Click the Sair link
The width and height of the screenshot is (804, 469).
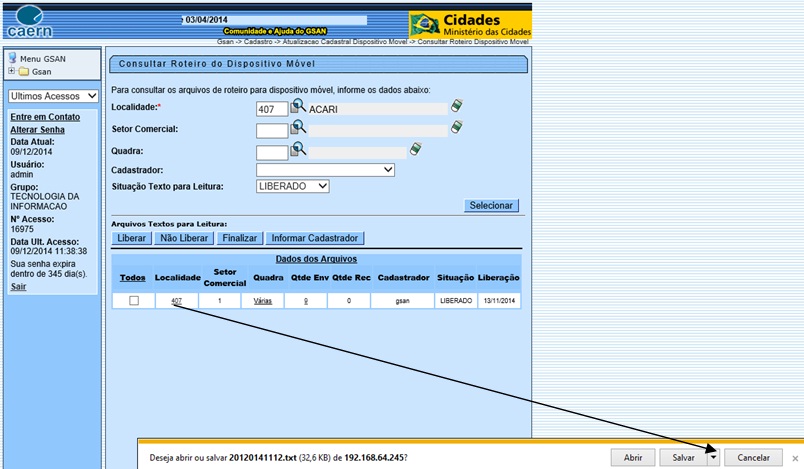point(18,287)
